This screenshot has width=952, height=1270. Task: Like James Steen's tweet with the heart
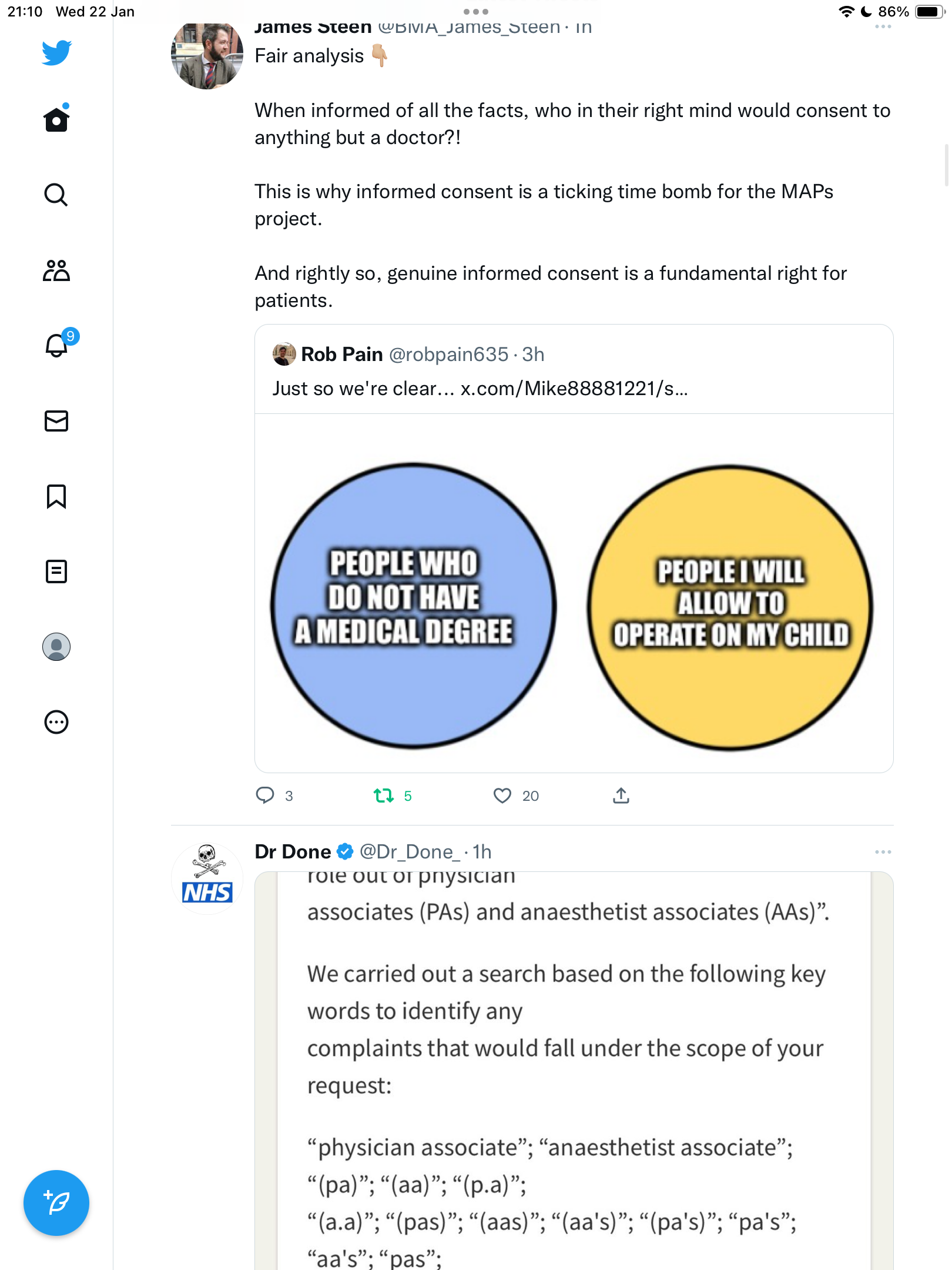click(502, 796)
